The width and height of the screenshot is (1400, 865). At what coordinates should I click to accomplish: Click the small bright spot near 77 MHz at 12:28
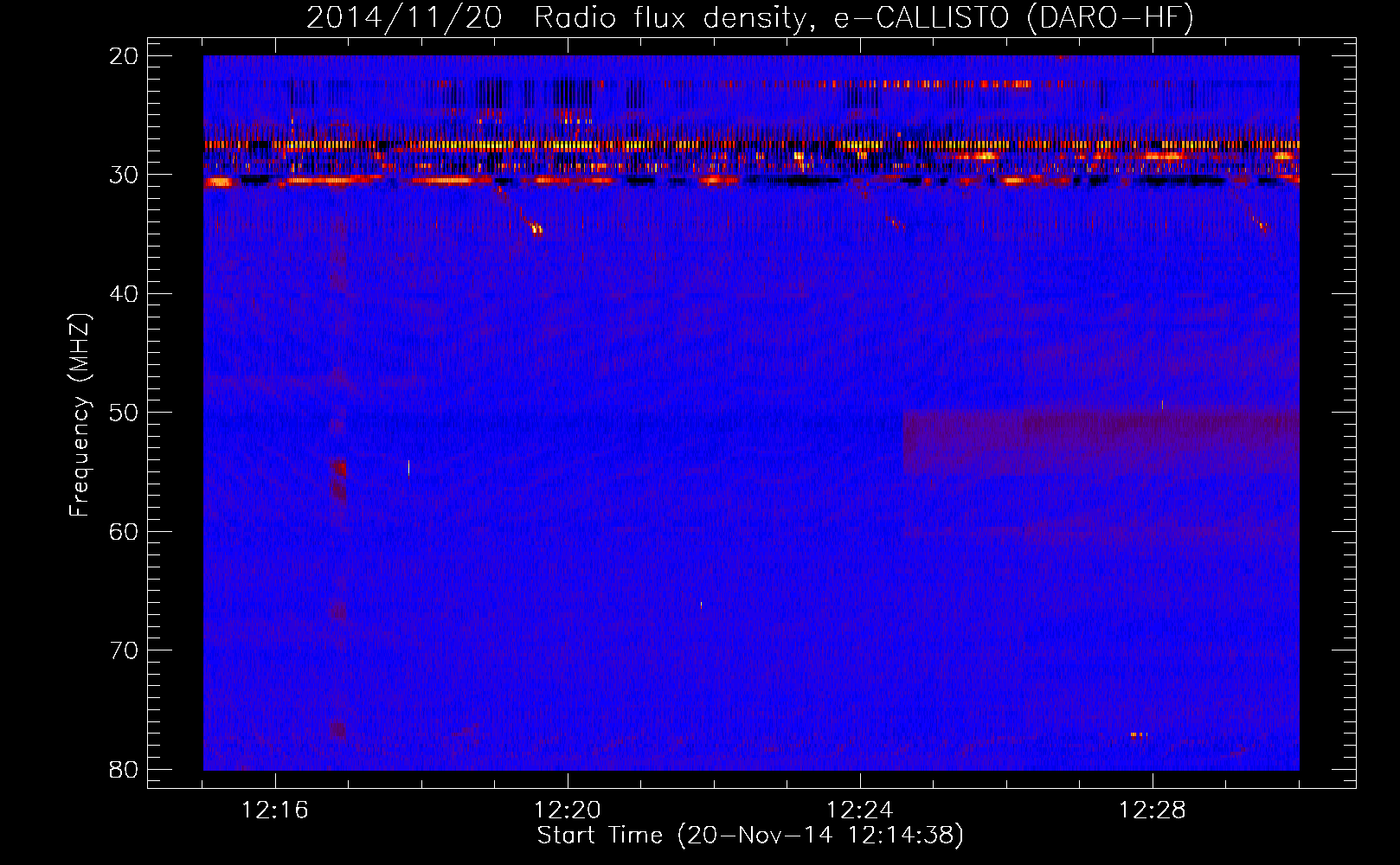1139,734
